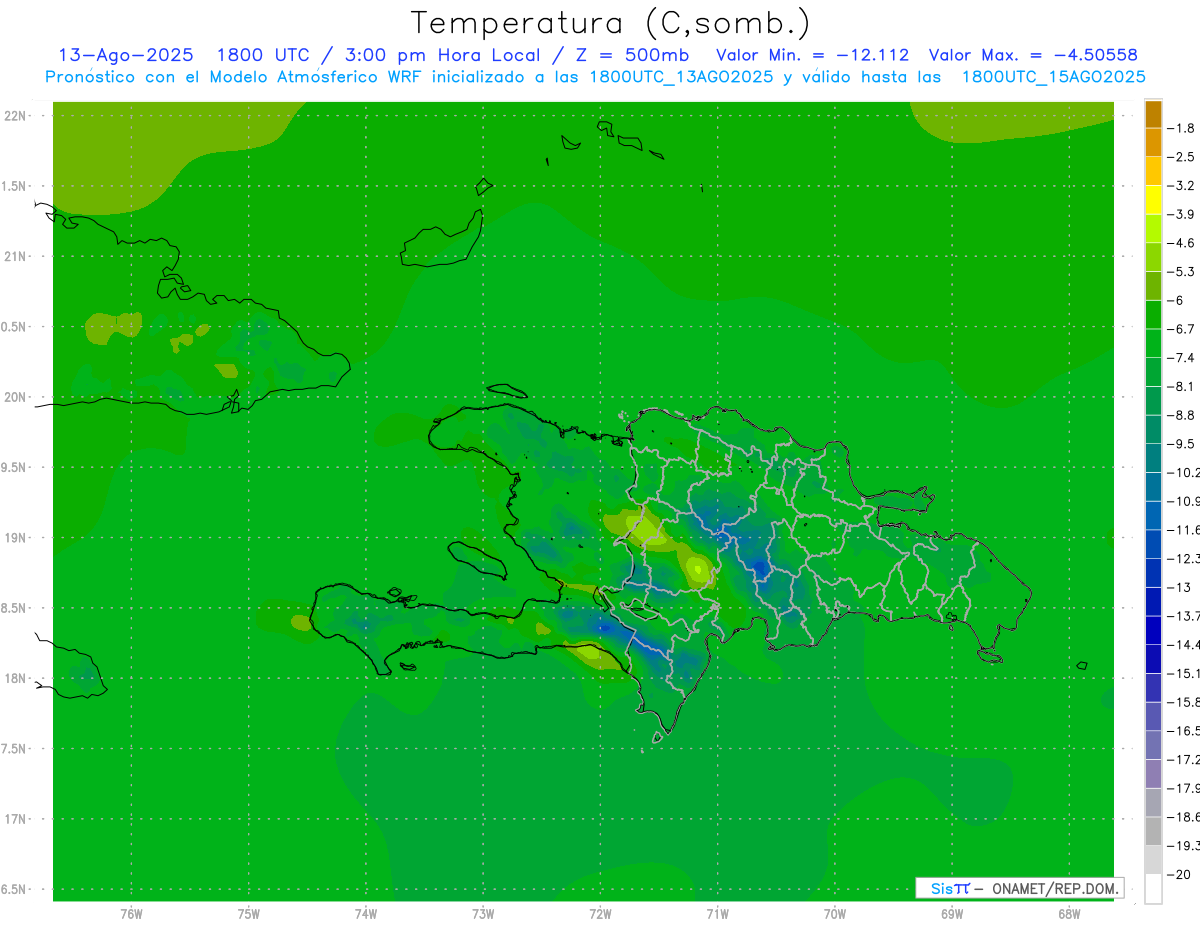
Task: Click the "Z = 500mb" level text
Action: (630, 55)
